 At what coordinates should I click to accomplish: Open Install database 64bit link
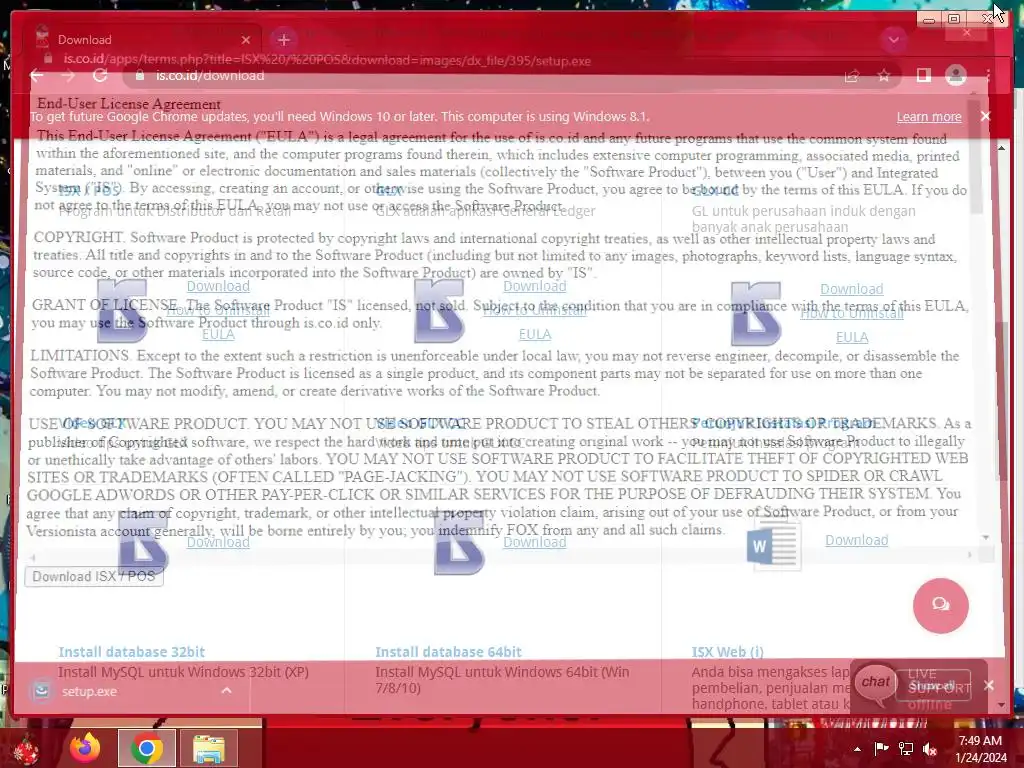point(448,652)
